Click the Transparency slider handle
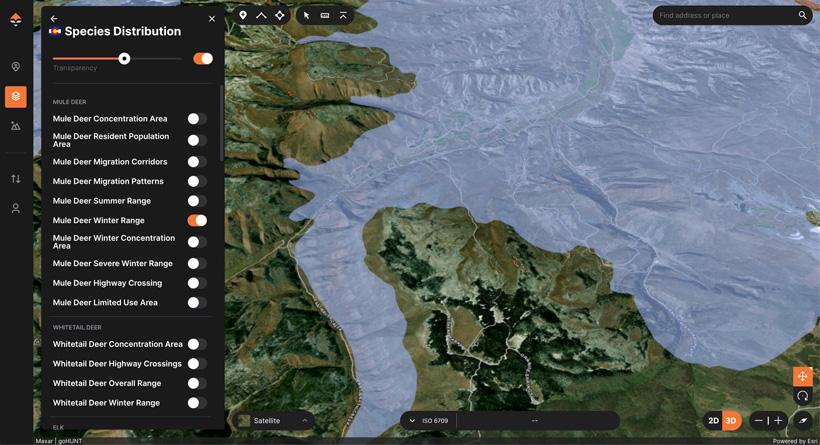The height and width of the screenshot is (445, 820). pyautogui.click(x=124, y=59)
